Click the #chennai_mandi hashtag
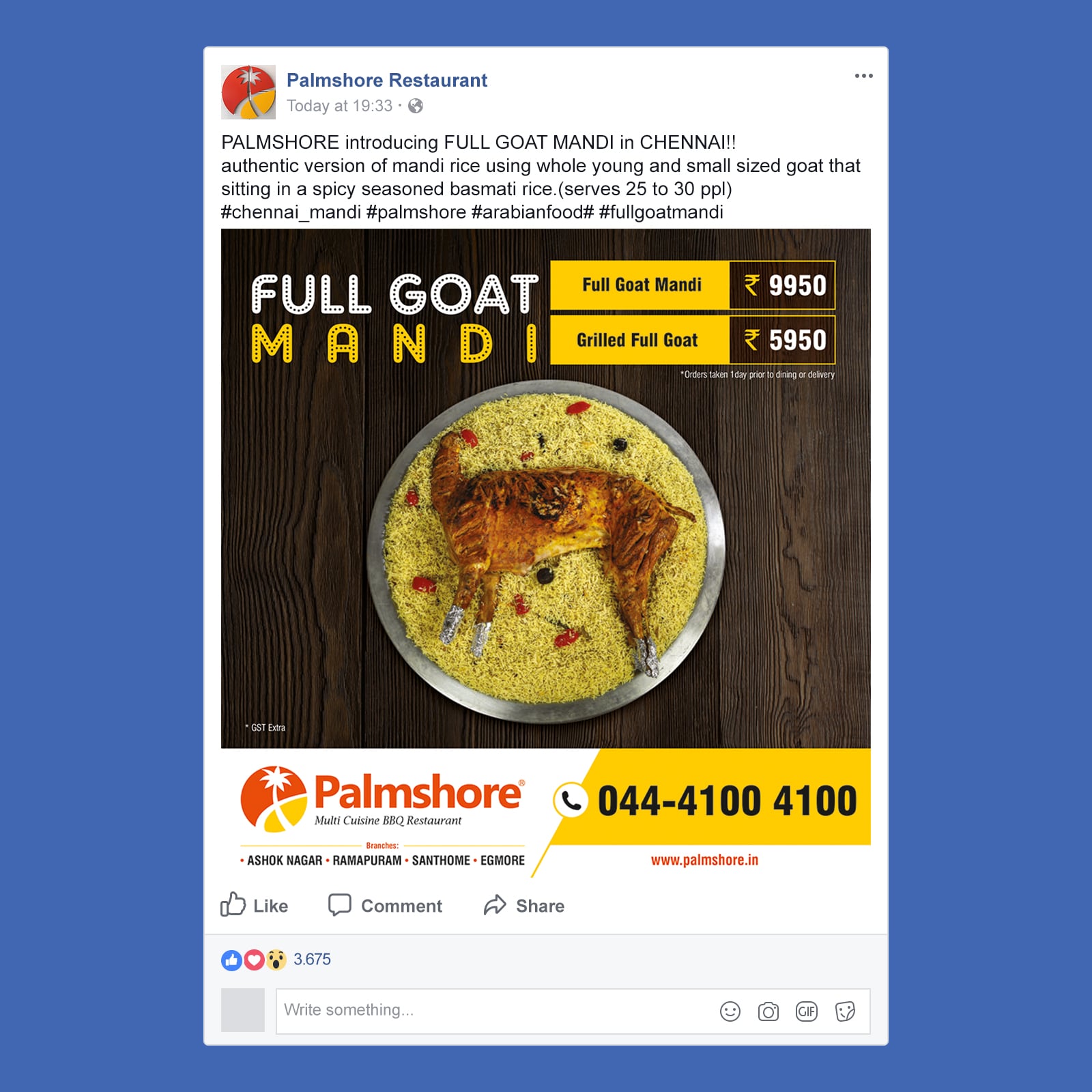The width and height of the screenshot is (1092, 1092). [x=291, y=212]
